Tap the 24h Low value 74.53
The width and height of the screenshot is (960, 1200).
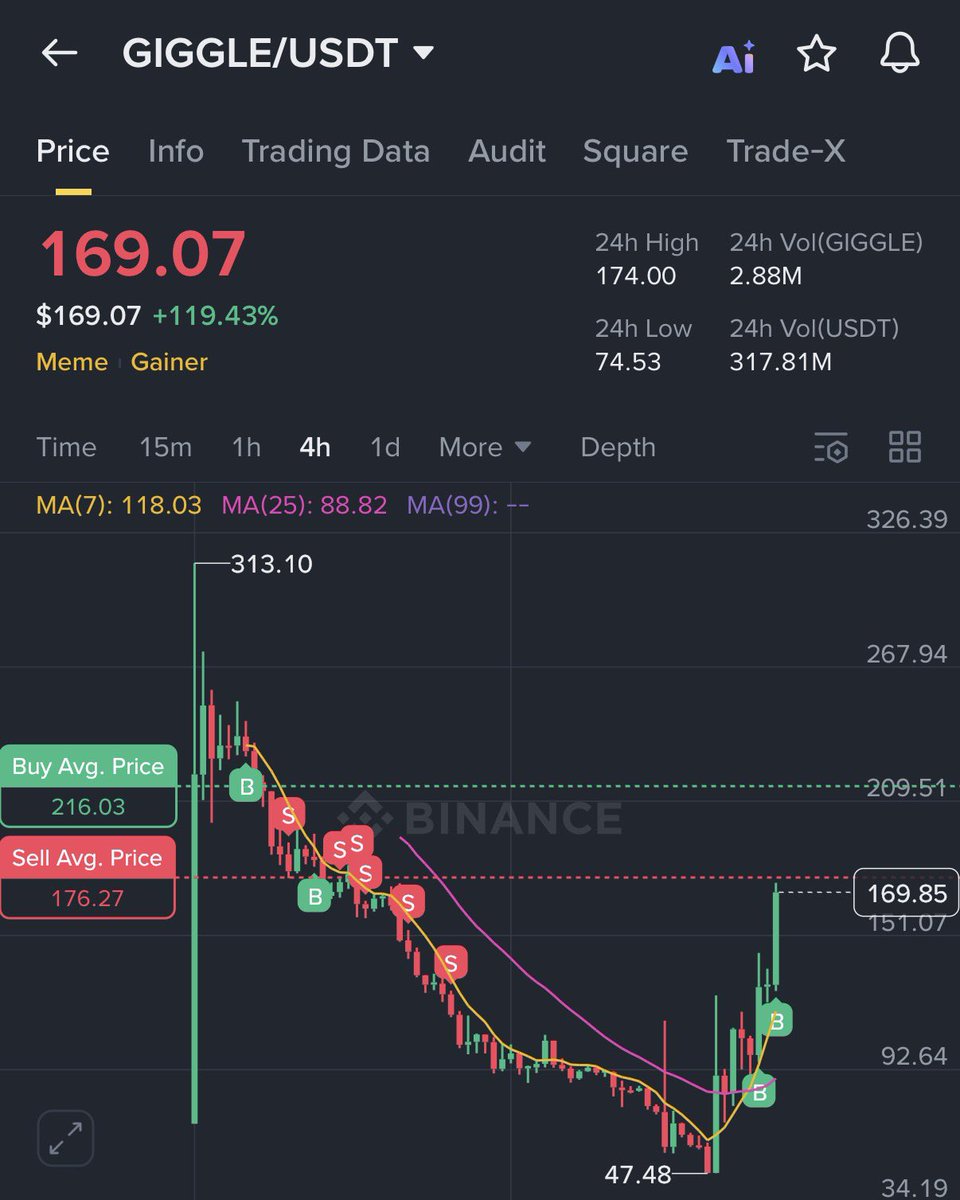click(628, 362)
